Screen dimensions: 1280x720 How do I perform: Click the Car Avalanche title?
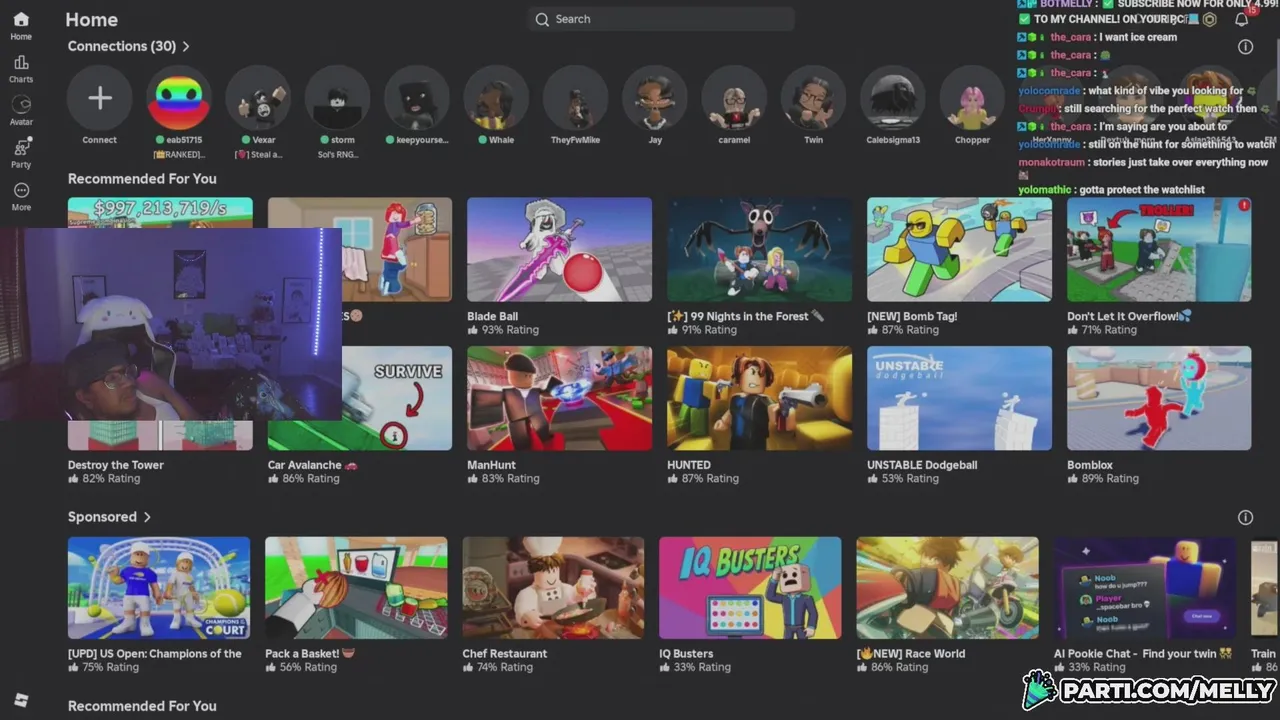(x=312, y=465)
